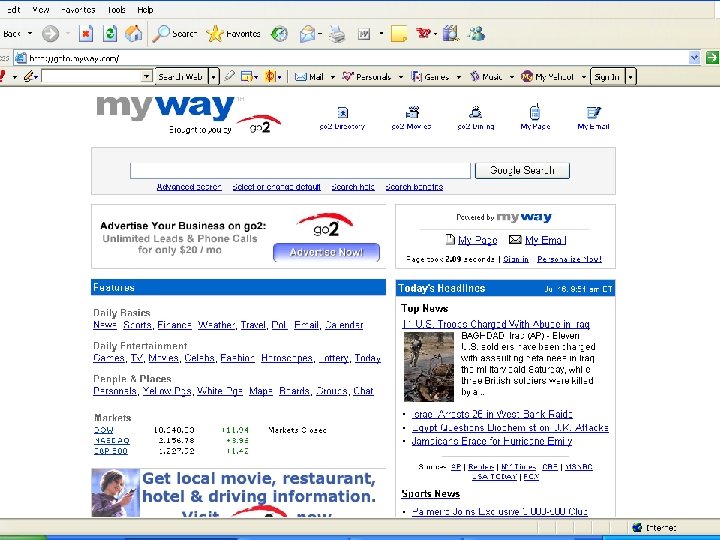Image resolution: width=720 pixels, height=540 pixels.
Task: Click the Edit with Word icon
Action: pyautogui.click(x=364, y=34)
